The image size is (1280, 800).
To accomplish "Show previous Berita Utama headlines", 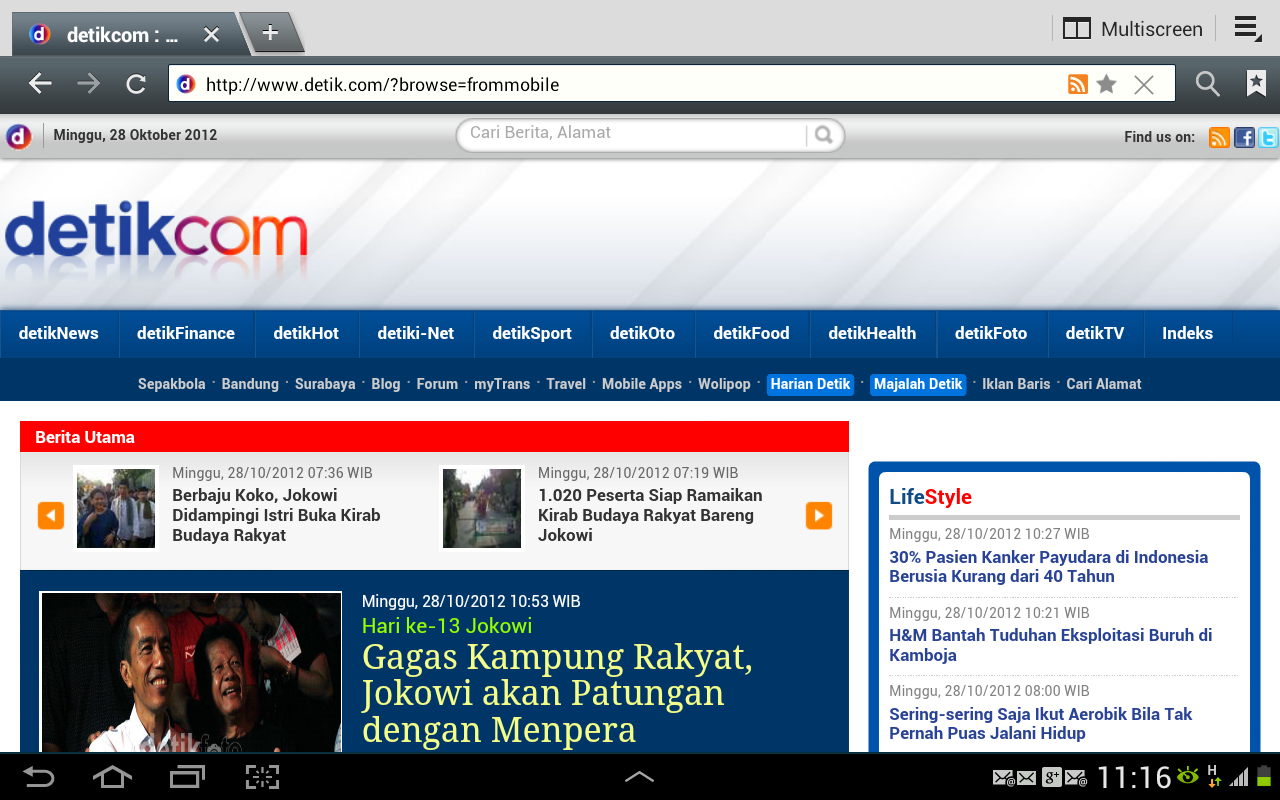I will point(51,515).
